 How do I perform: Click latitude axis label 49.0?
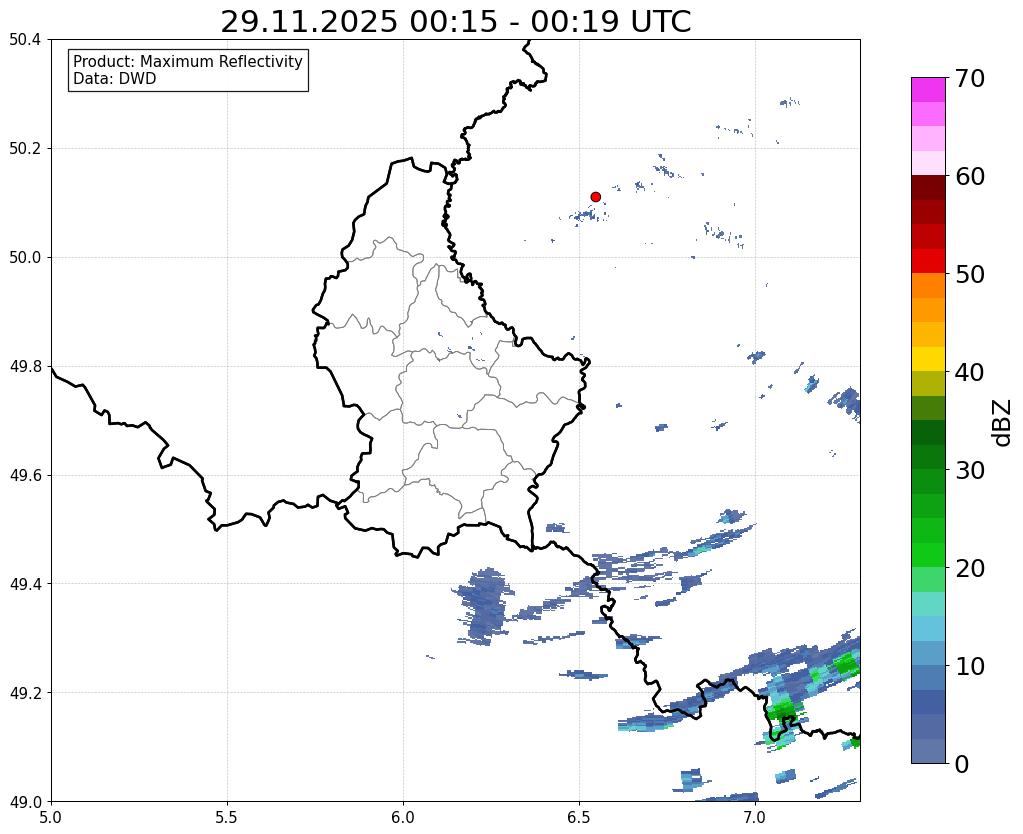pyautogui.click(x=25, y=802)
